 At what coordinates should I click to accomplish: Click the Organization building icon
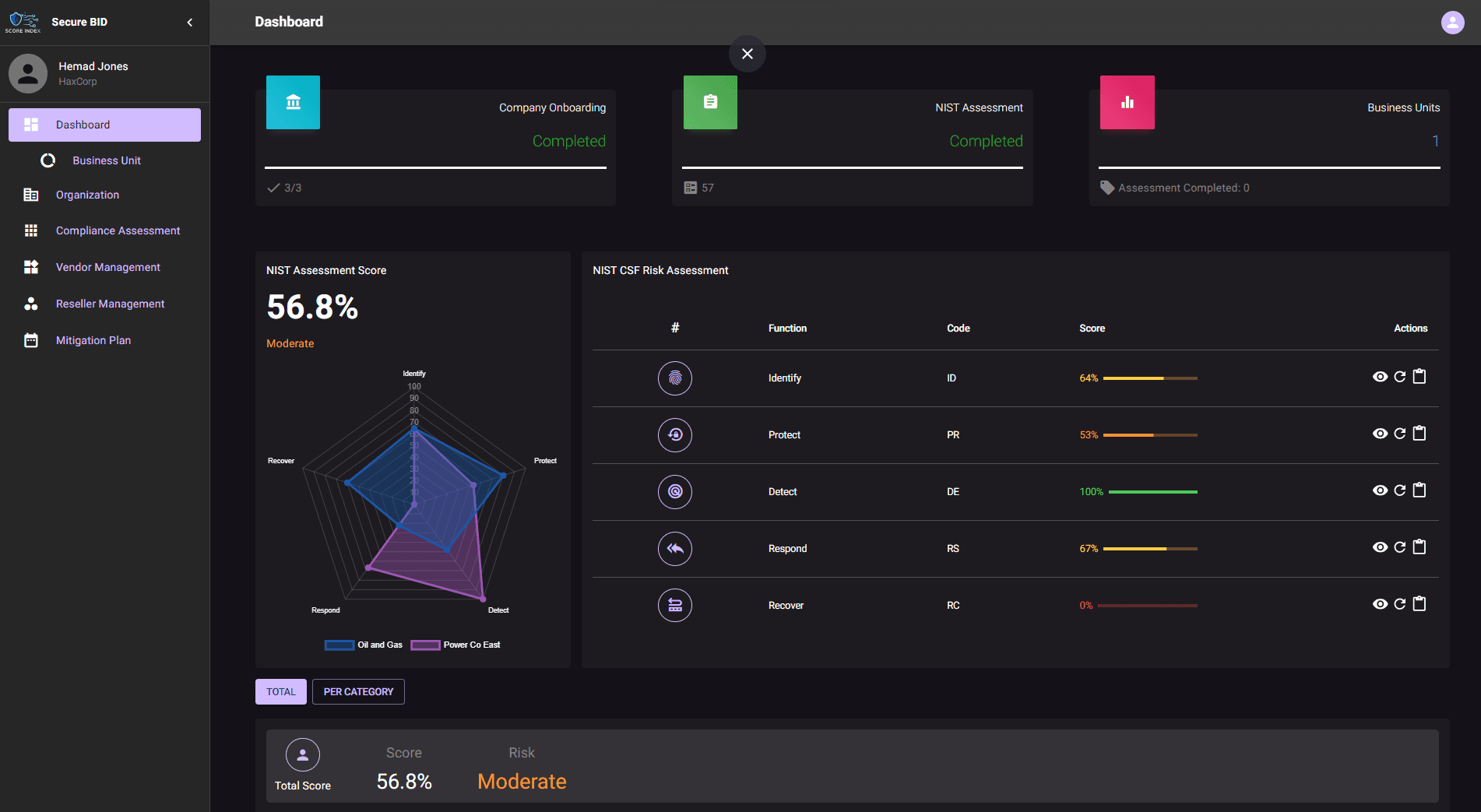31,195
